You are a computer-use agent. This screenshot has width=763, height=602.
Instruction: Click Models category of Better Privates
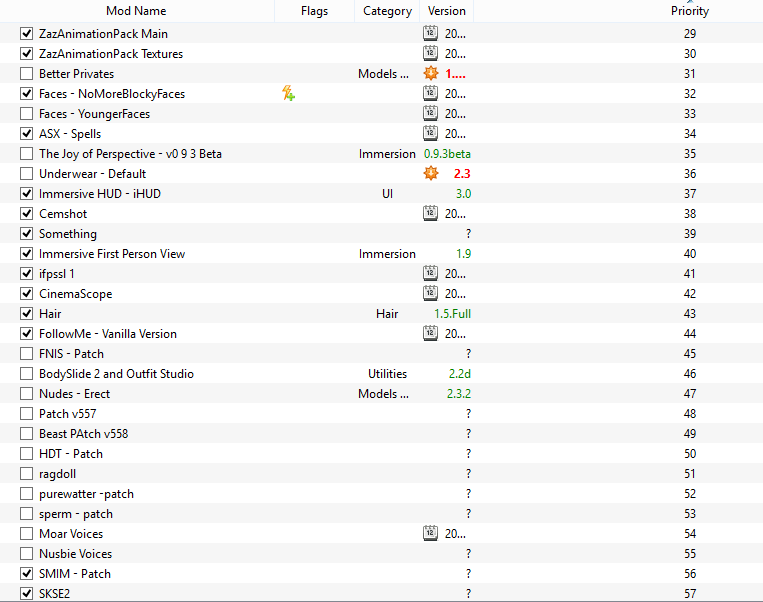[x=383, y=73]
